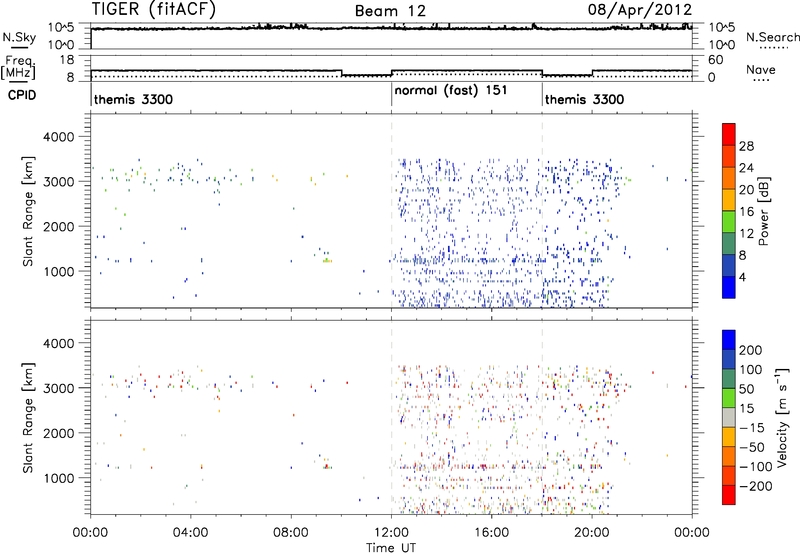
Task: Click the 'Nave' legend label
Action: (x=761, y=69)
